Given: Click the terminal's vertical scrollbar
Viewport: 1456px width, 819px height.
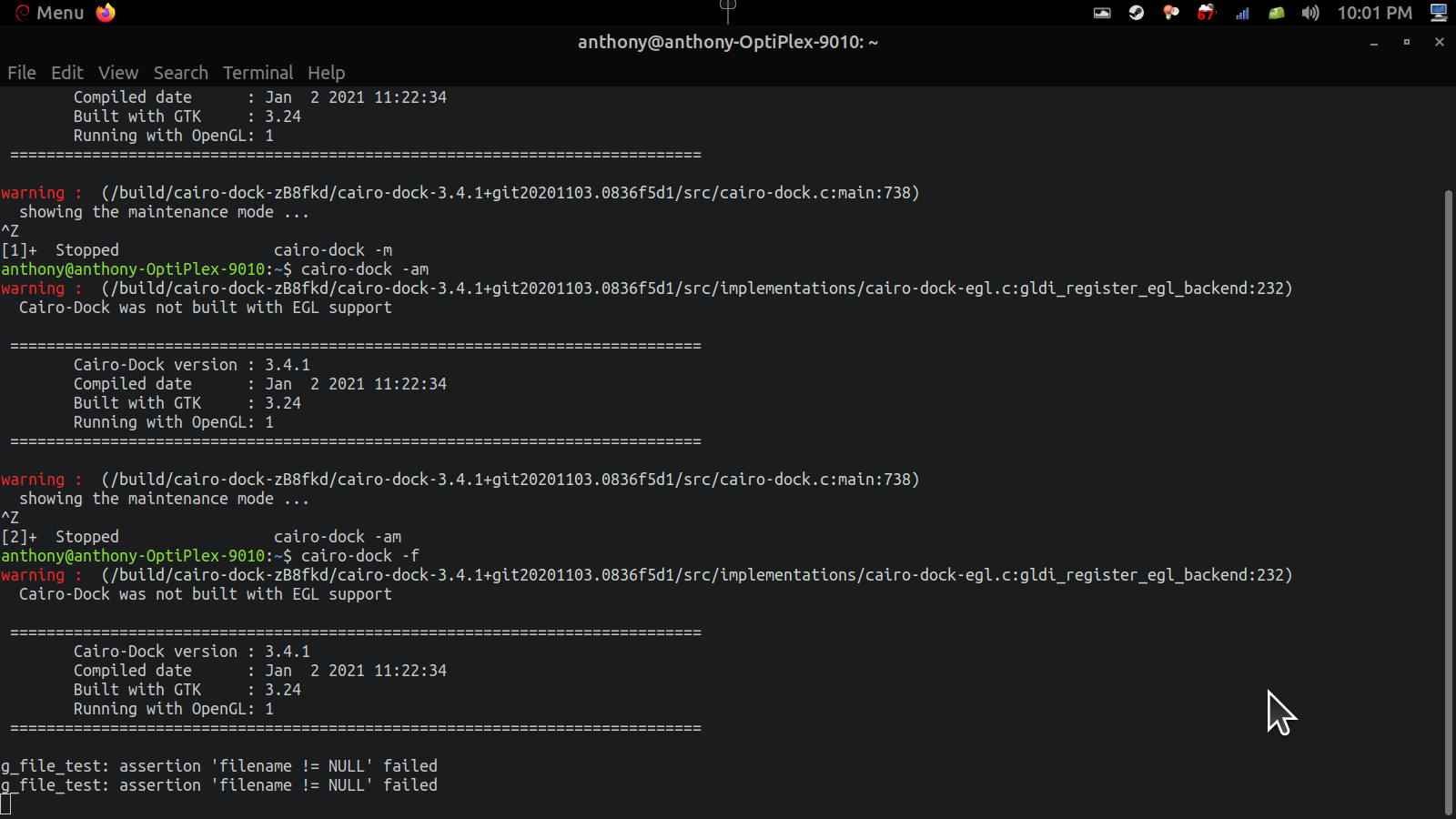Looking at the screenshot, I should [1448, 500].
